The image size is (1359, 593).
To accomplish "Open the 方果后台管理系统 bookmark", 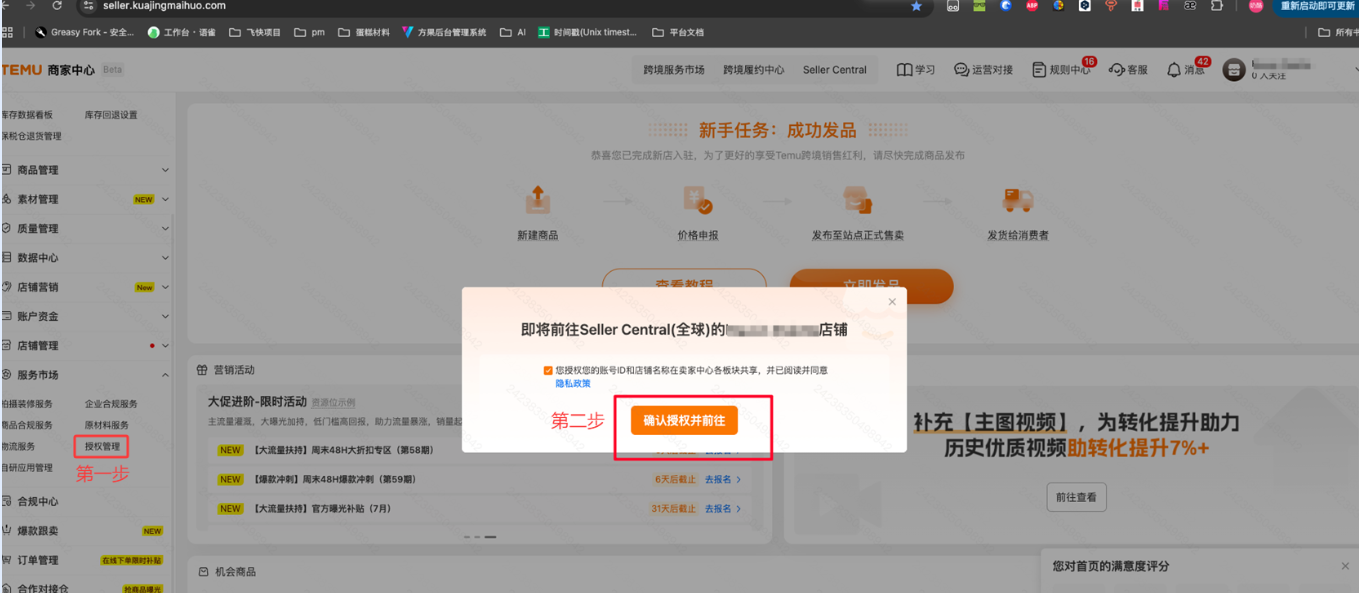I will coord(444,32).
